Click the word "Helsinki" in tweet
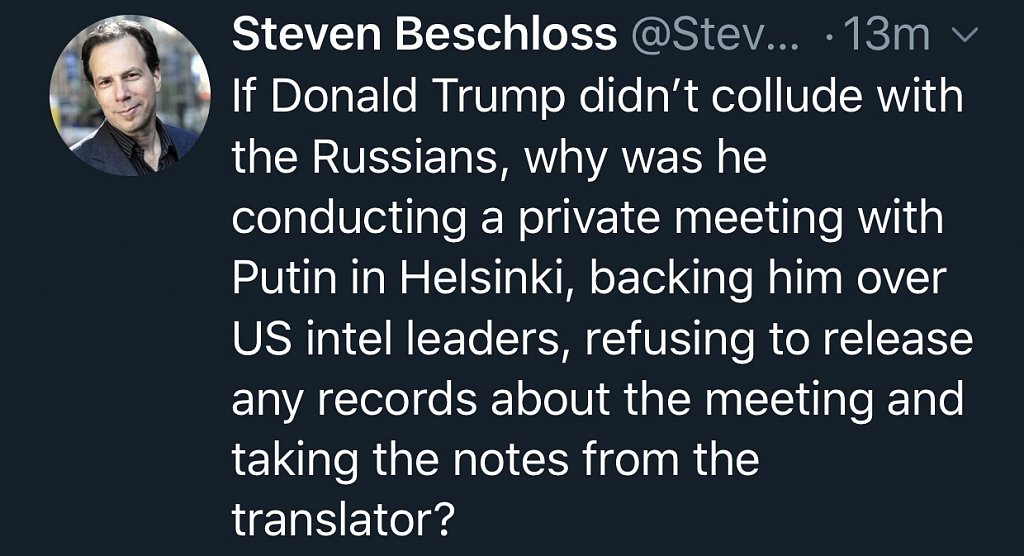Viewport: 1024px width, 556px height. pos(486,278)
